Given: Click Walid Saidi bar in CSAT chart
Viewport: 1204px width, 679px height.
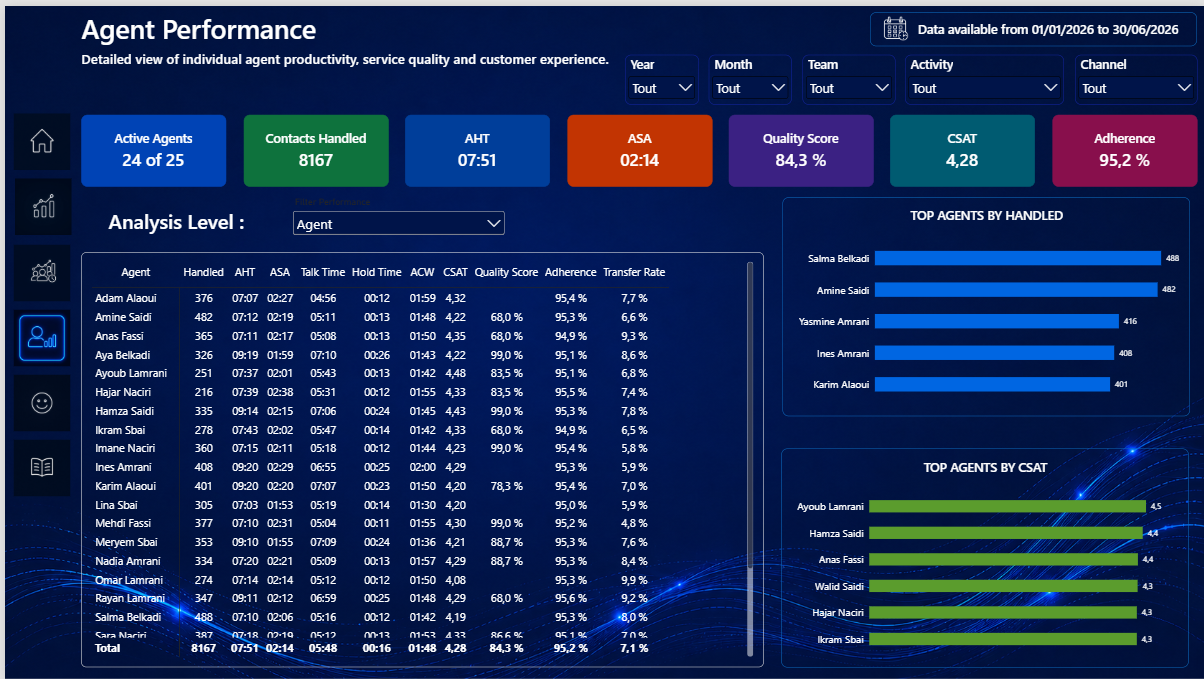Looking at the screenshot, I should coord(1004,586).
